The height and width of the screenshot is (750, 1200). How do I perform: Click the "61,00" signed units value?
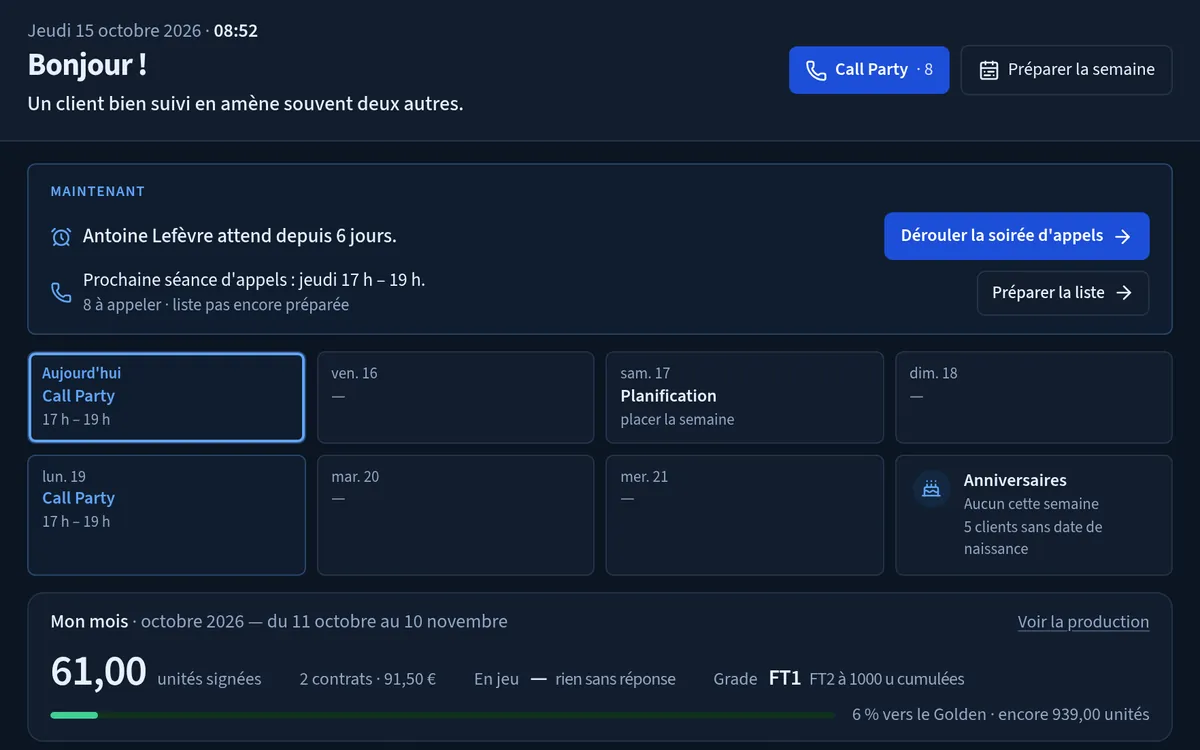99,672
